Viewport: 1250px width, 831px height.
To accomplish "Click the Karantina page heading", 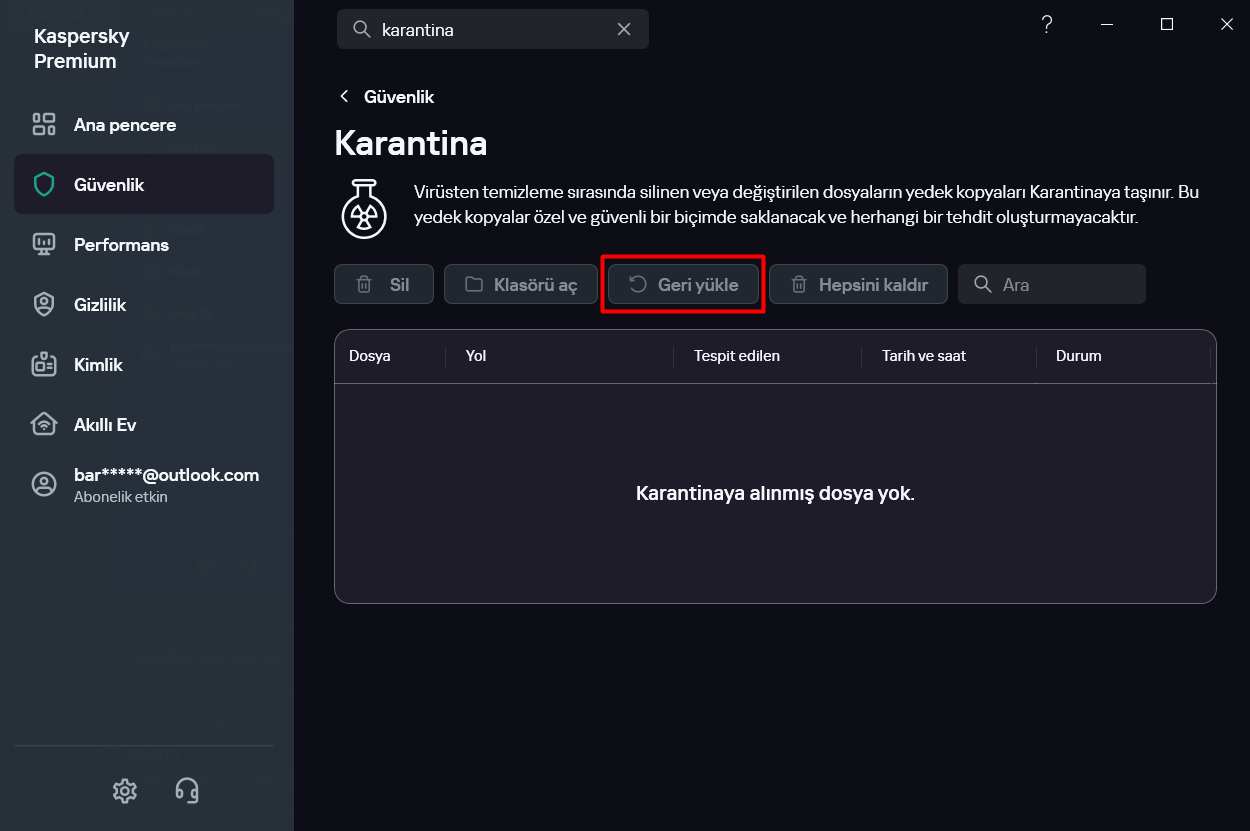I will click(x=411, y=143).
